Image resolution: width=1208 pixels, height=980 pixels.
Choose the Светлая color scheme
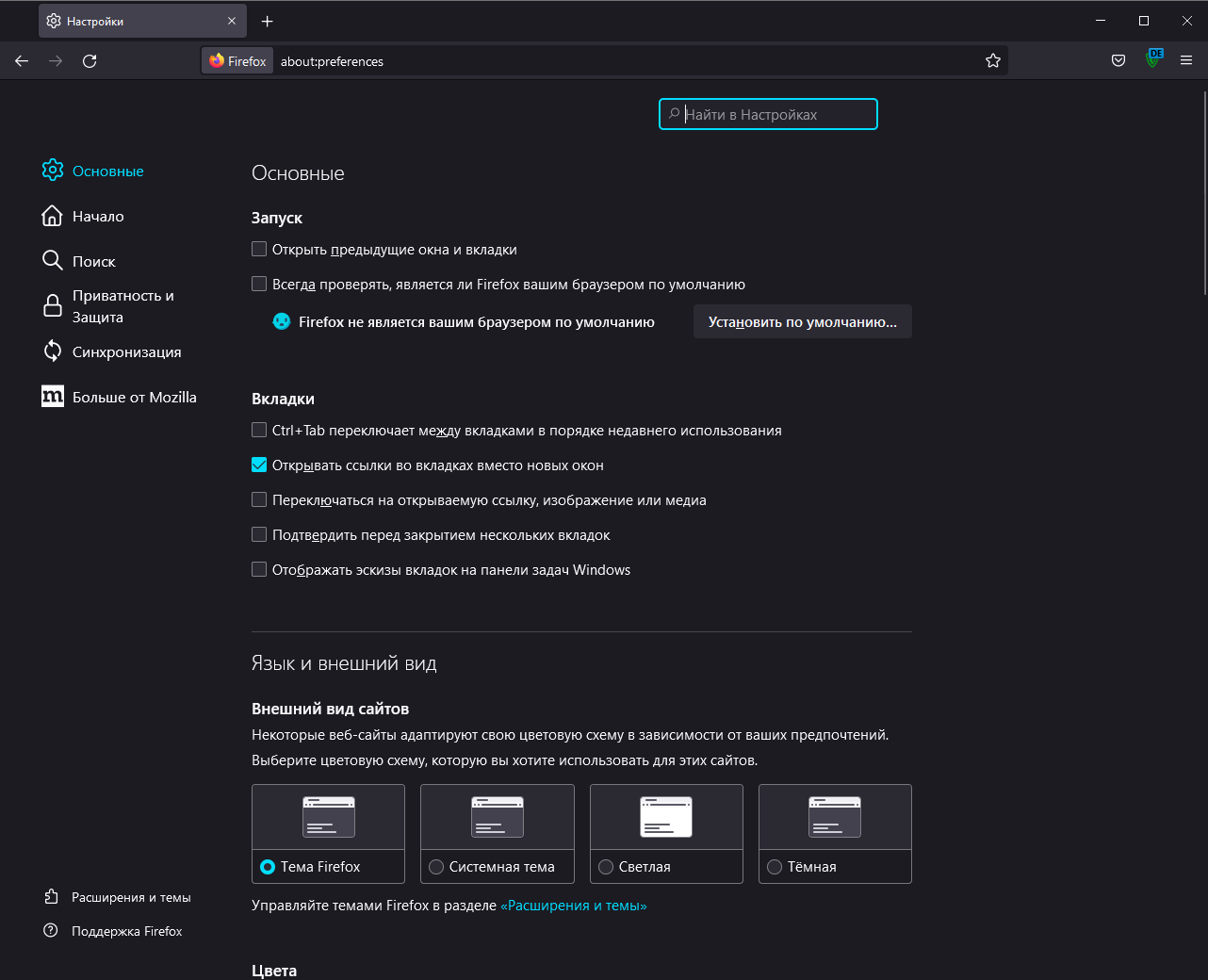coord(606,867)
